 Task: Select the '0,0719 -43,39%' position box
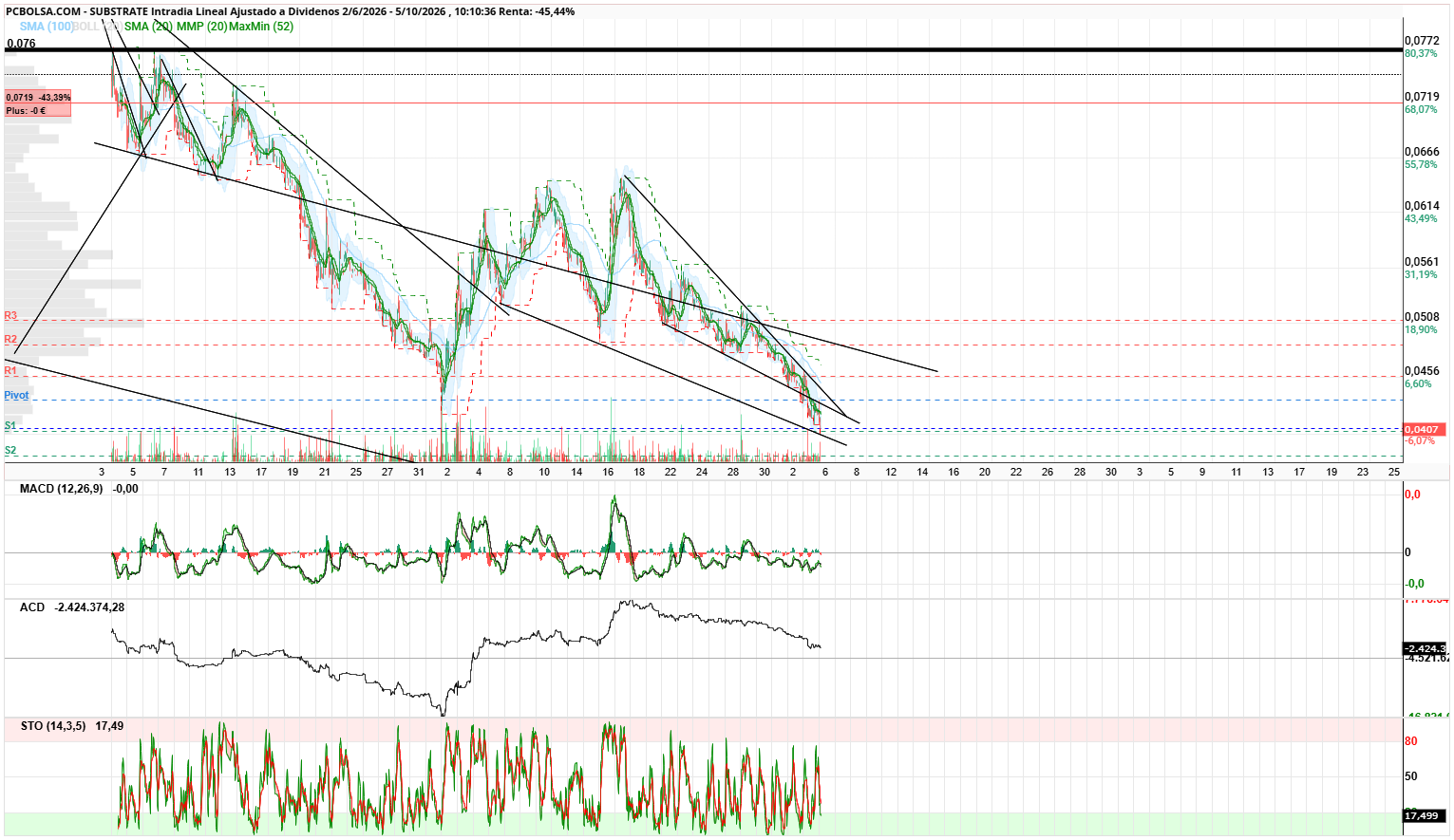point(38,98)
